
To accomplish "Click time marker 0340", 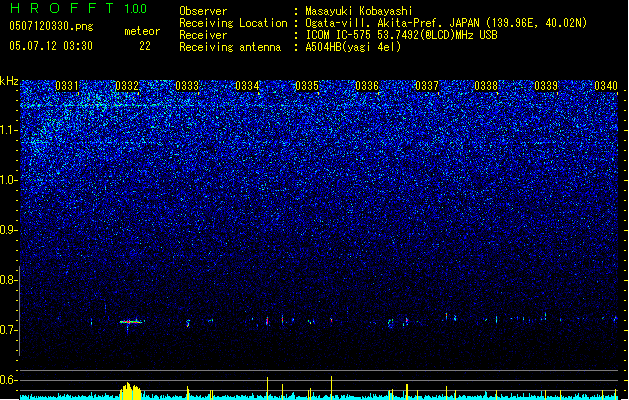I will [606, 86].
